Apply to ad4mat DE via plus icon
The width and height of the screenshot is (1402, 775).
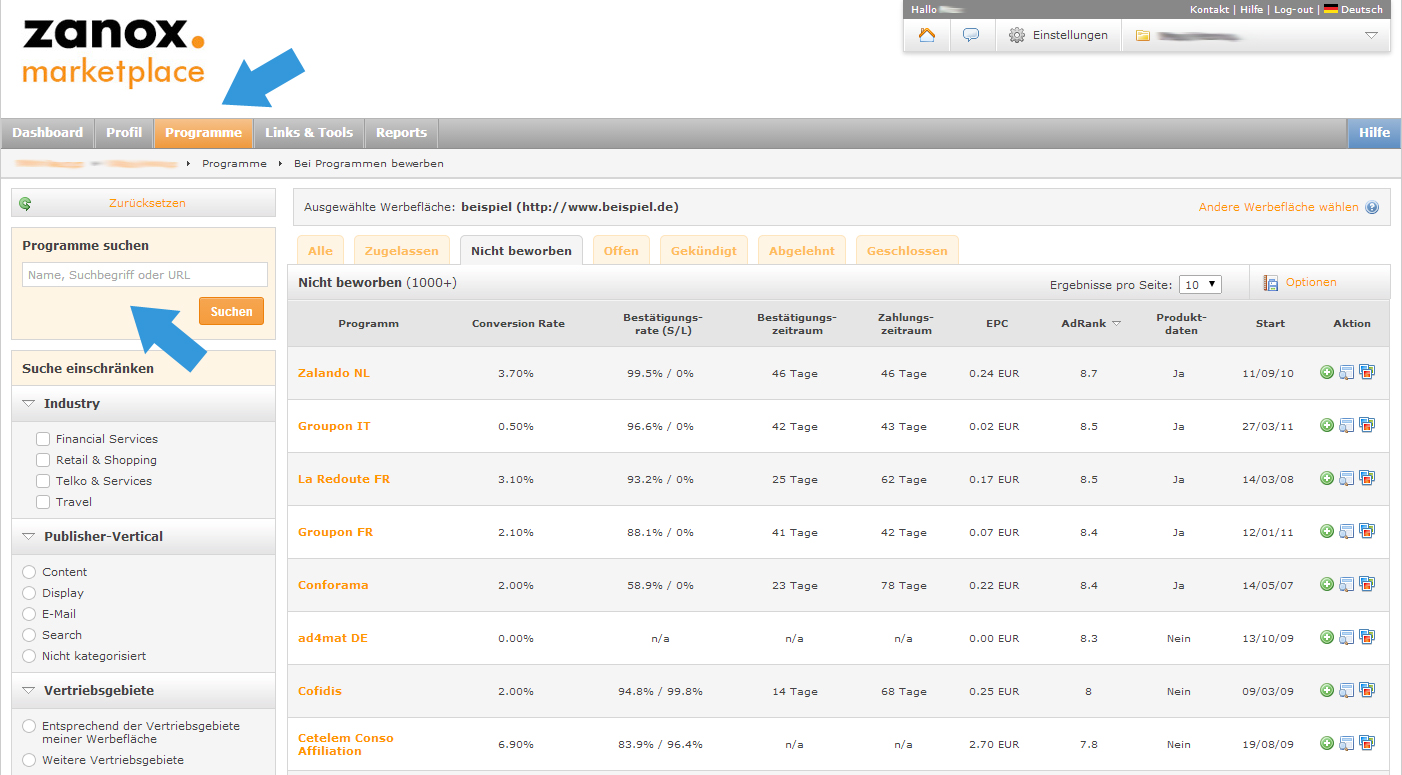[1327, 637]
